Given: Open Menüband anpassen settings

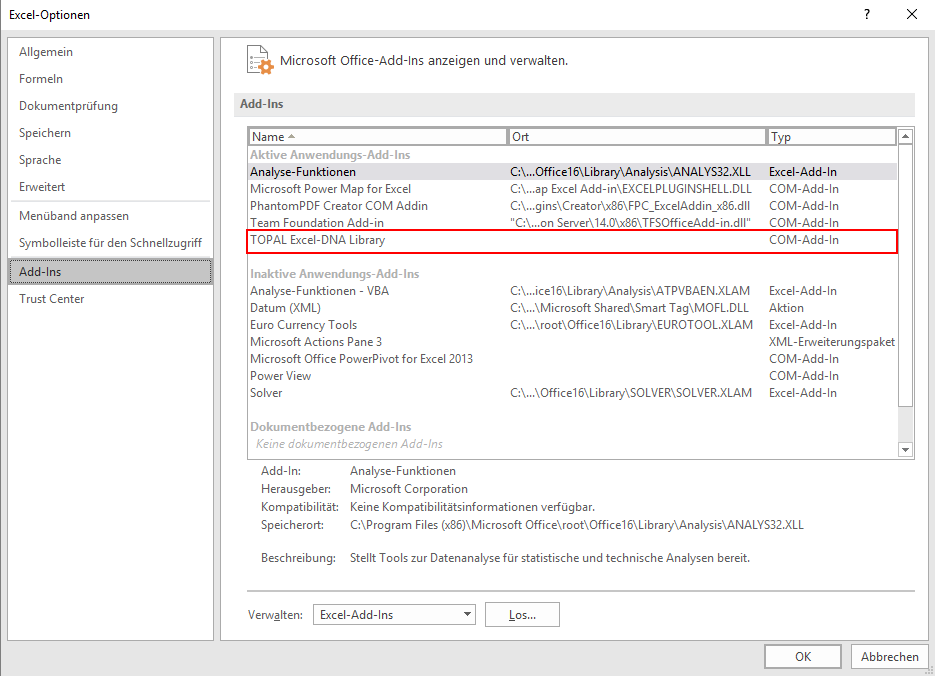Looking at the screenshot, I should tap(74, 216).
